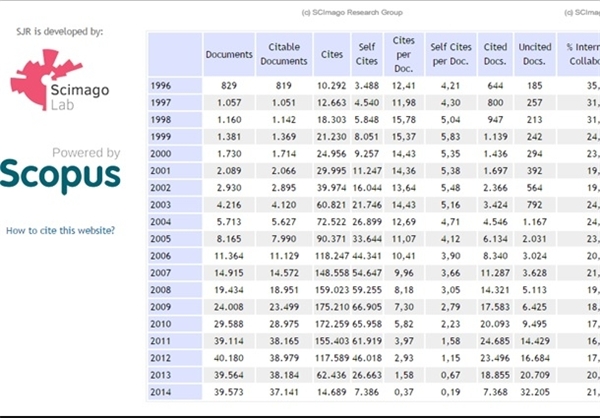The width and height of the screenshot is (600, 418).
Task: Click the Cited Docs. value 644
Action: coord(495,86)
